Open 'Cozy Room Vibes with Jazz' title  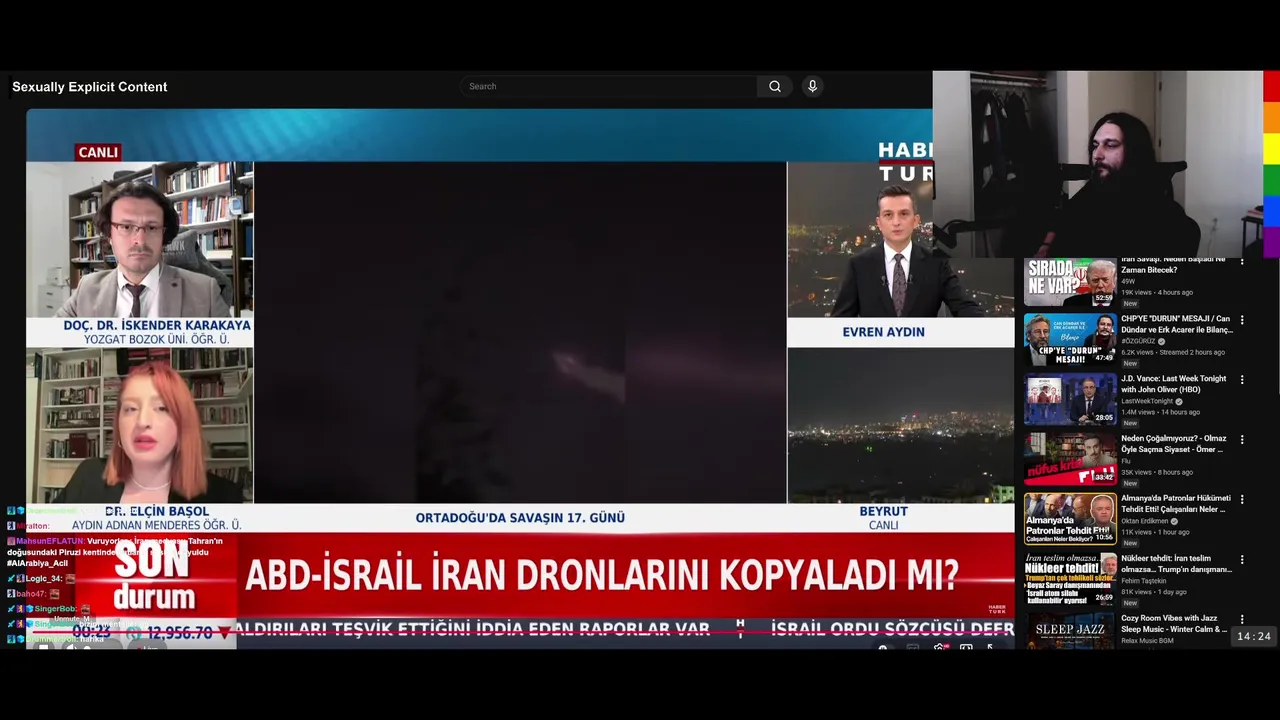click(1173, 623)
